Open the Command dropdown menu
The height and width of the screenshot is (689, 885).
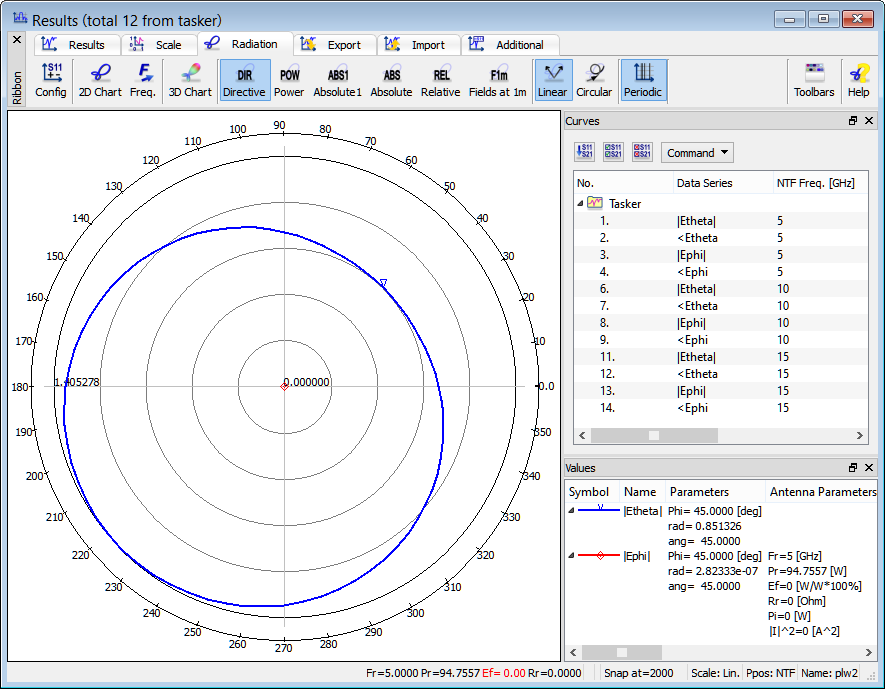697,153
